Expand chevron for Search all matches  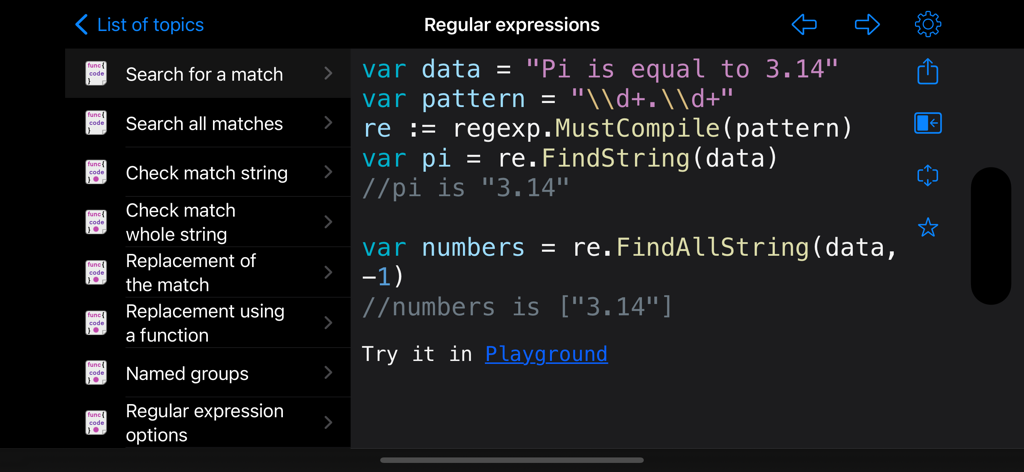click(x=328, y=123)
